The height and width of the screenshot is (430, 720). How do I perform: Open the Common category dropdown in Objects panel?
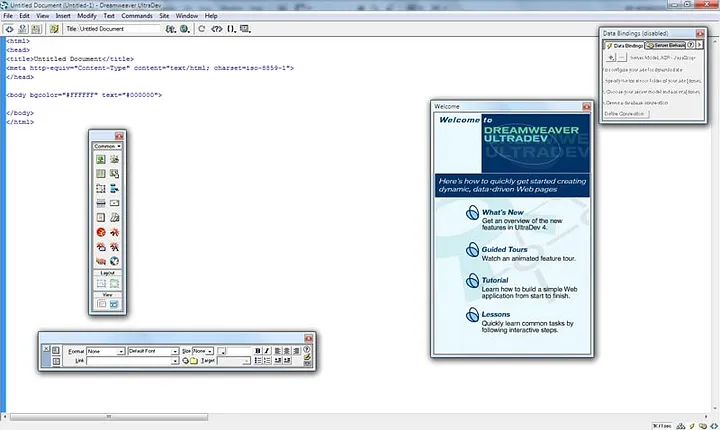point(107,147)
